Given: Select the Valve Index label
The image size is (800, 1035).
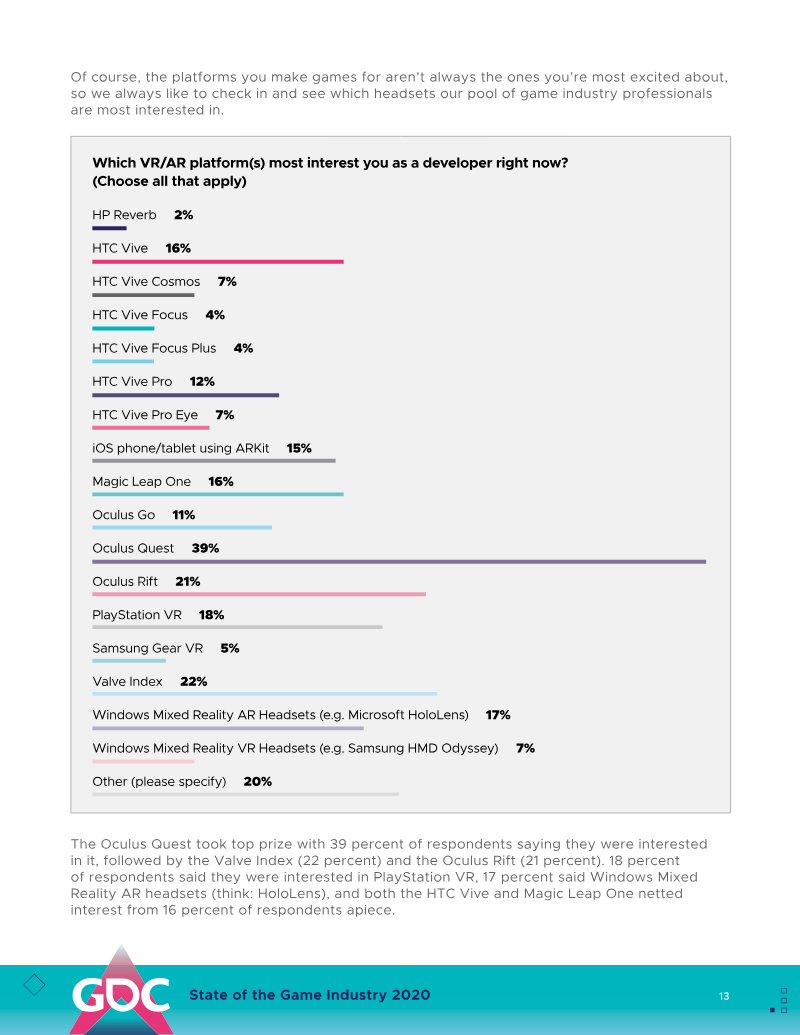Looking at the screenshot, I should coord(127,682).
